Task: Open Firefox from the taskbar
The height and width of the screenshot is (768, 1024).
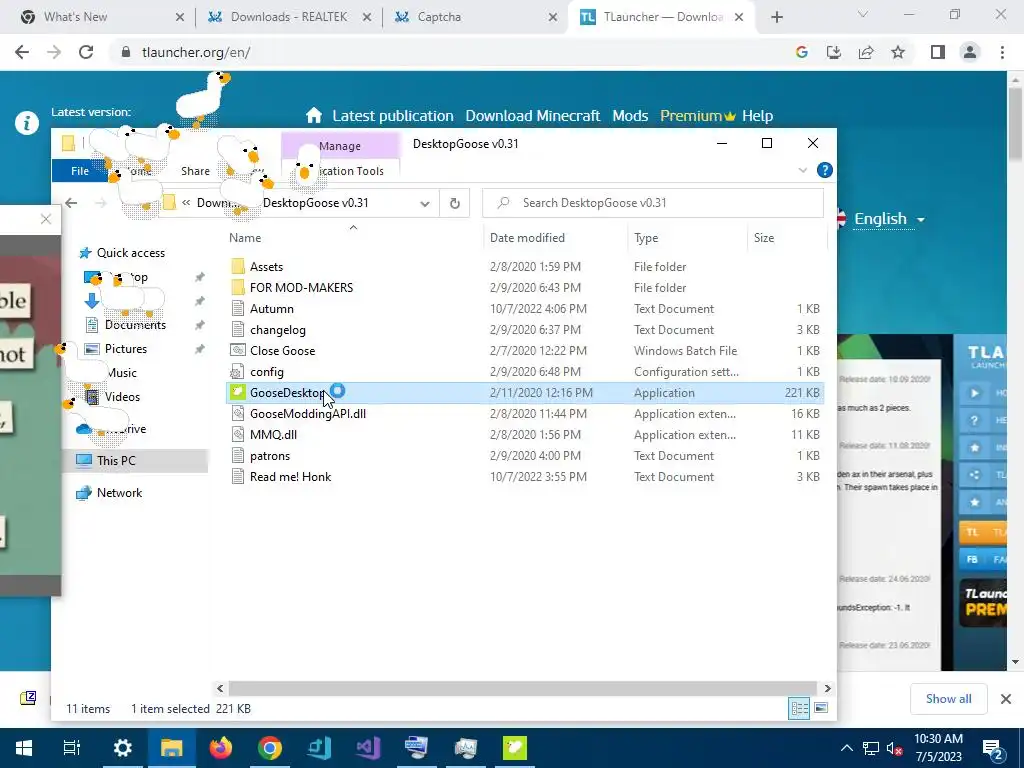Action: point(221,748)
